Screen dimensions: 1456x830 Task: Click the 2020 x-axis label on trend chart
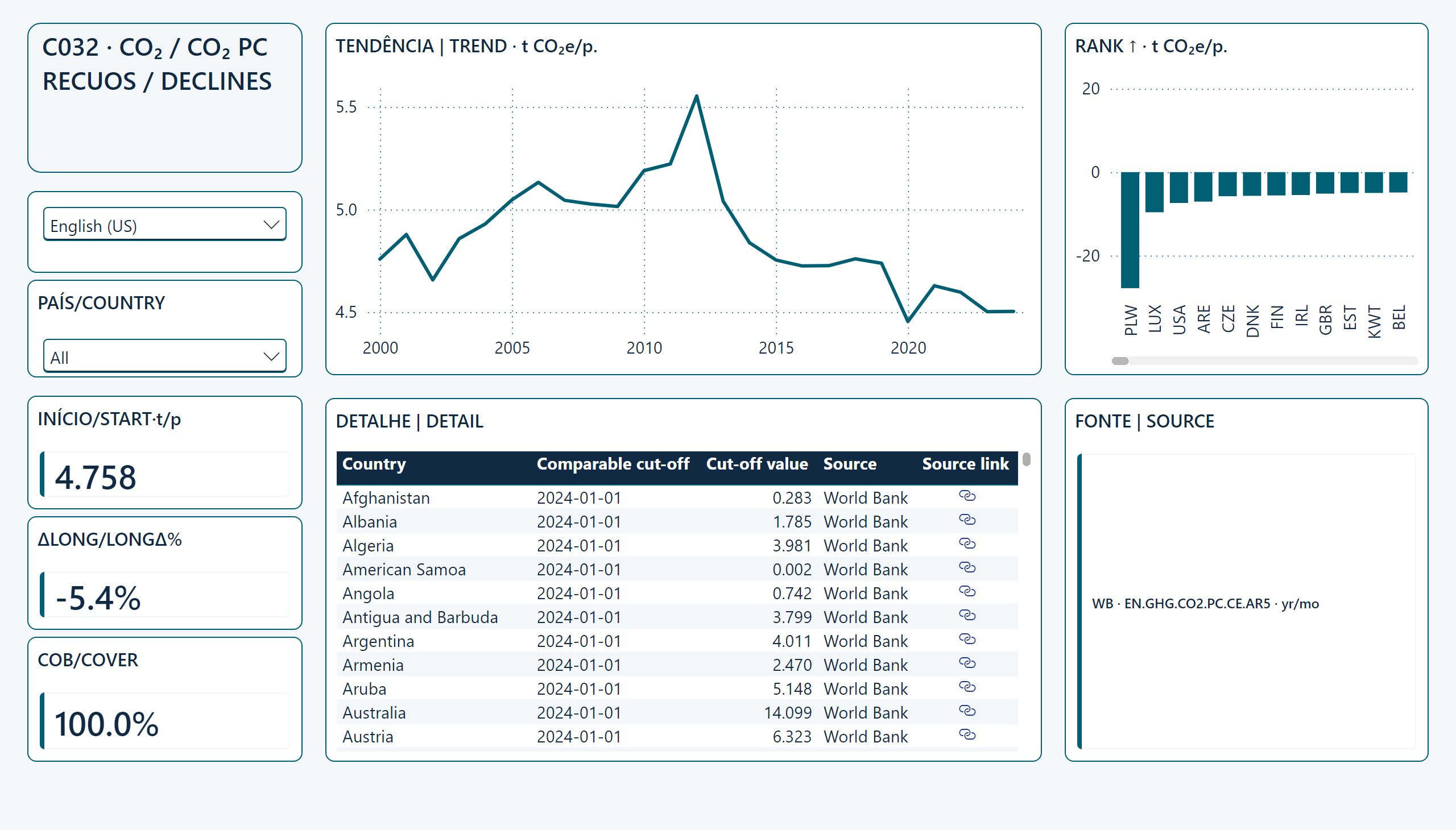point(908,347)
